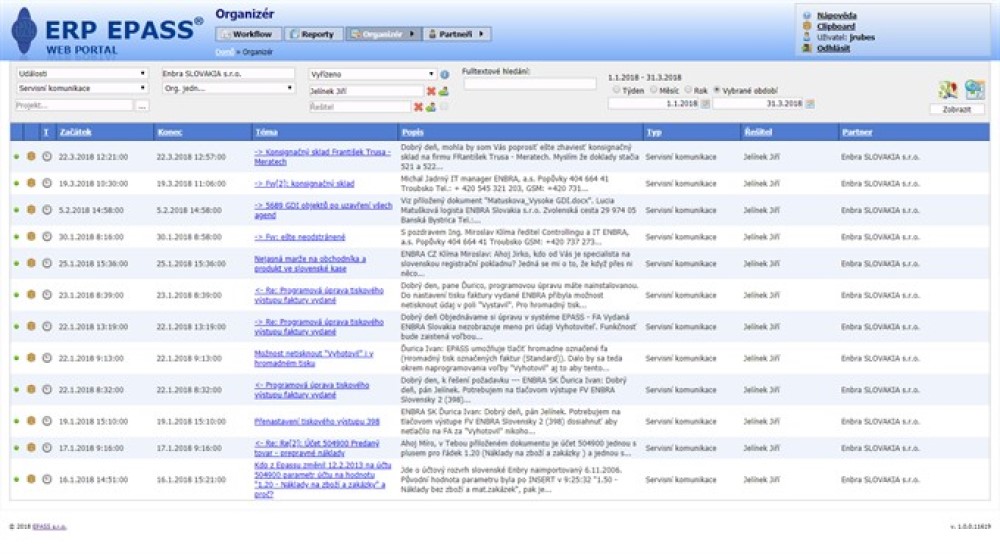This screenshot has width=1000, height=554.
Task: Click the Nápověda help link
Action: 837,16
